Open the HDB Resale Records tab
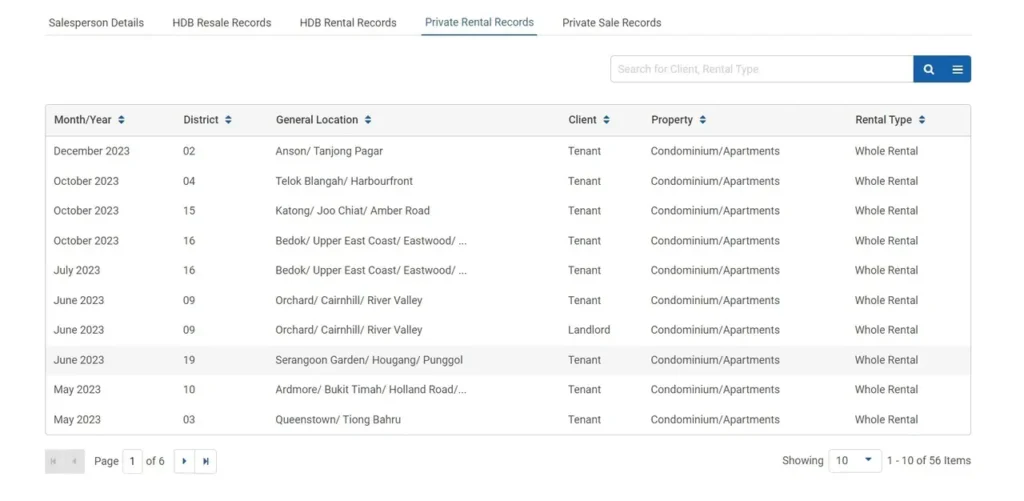This screenshot has width=1024, height=501. pyautogui.click(x=221, y=22)
